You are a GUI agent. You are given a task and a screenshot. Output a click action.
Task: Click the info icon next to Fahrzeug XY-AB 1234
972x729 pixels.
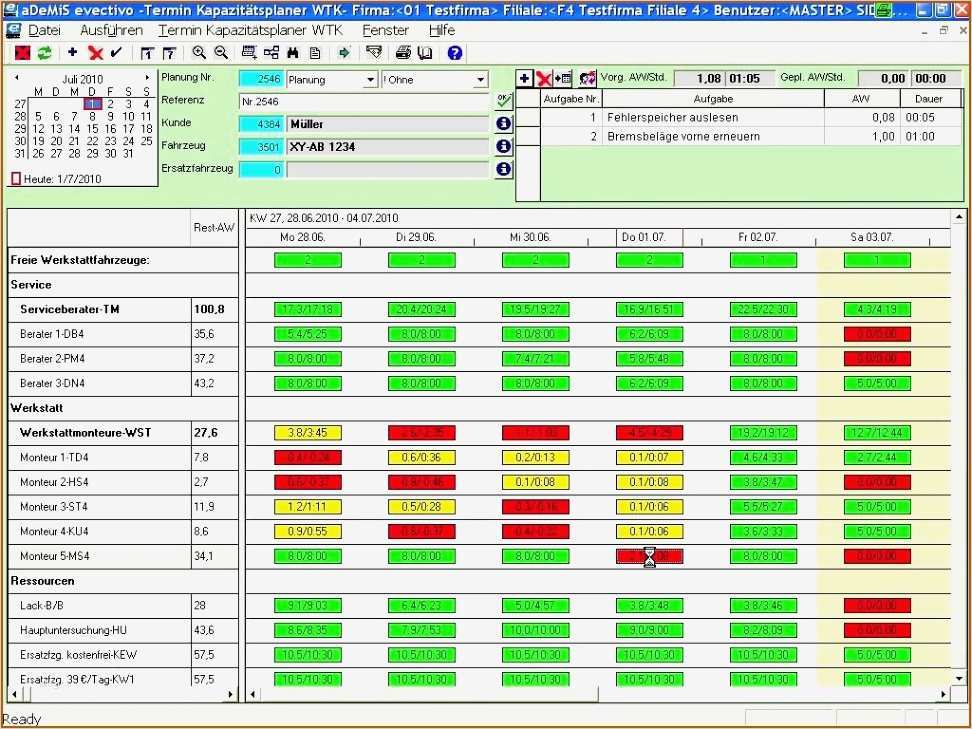tap(503, 146)
